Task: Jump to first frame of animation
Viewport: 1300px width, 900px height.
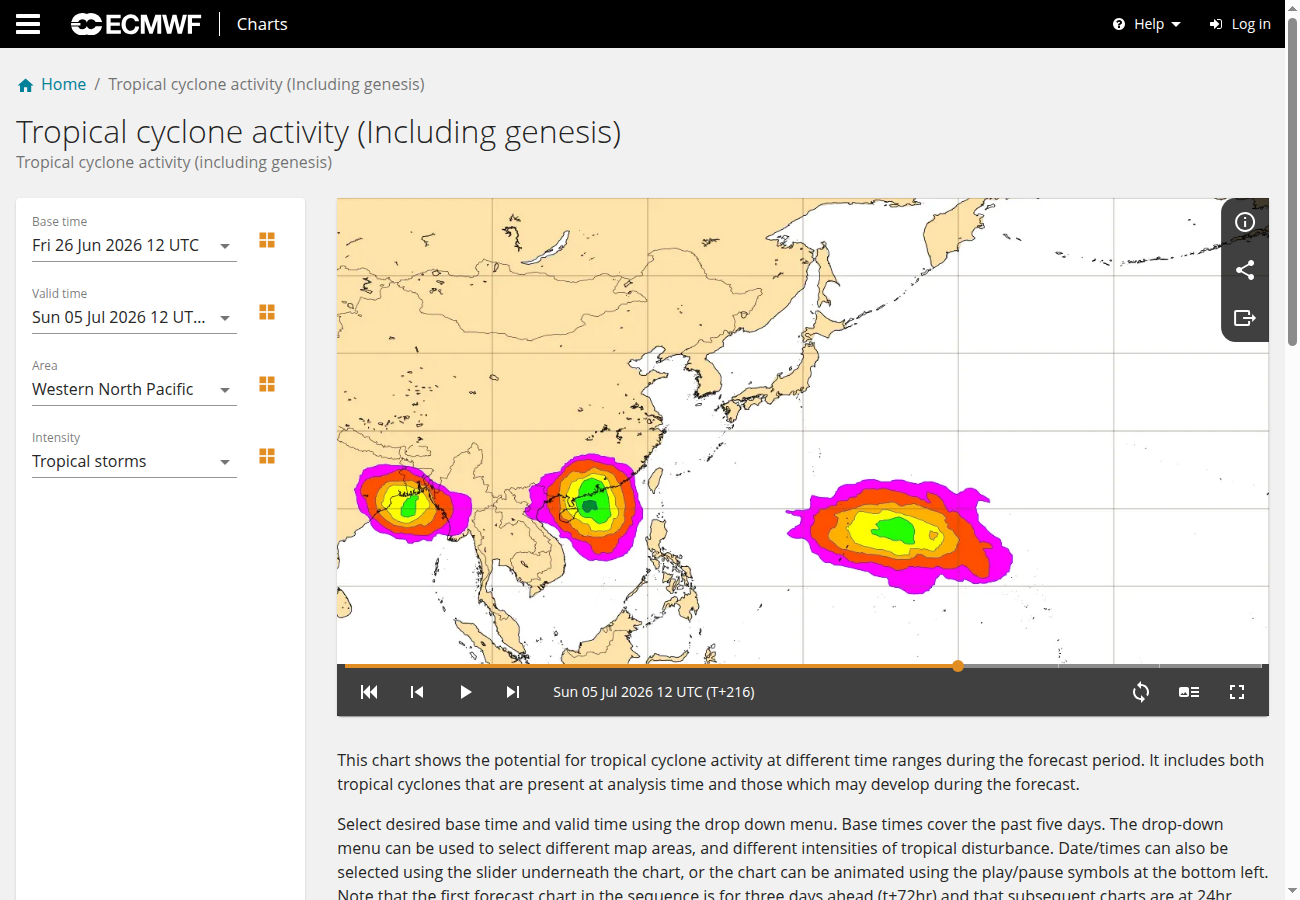Action: [369, 692]
